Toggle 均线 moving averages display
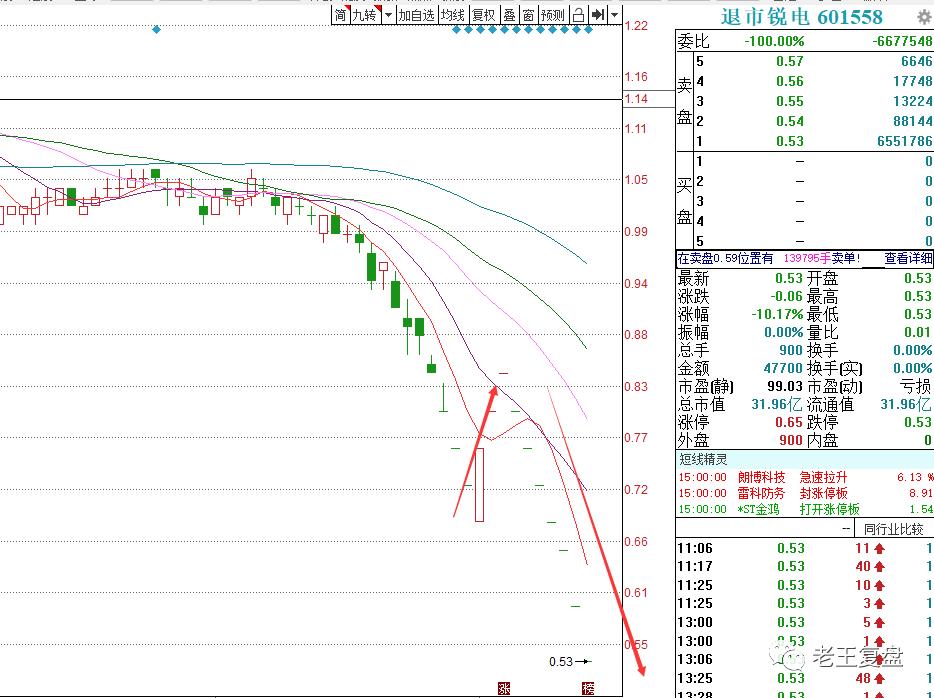This screenshot has width=934, height=698. click(x=453, y=15)
